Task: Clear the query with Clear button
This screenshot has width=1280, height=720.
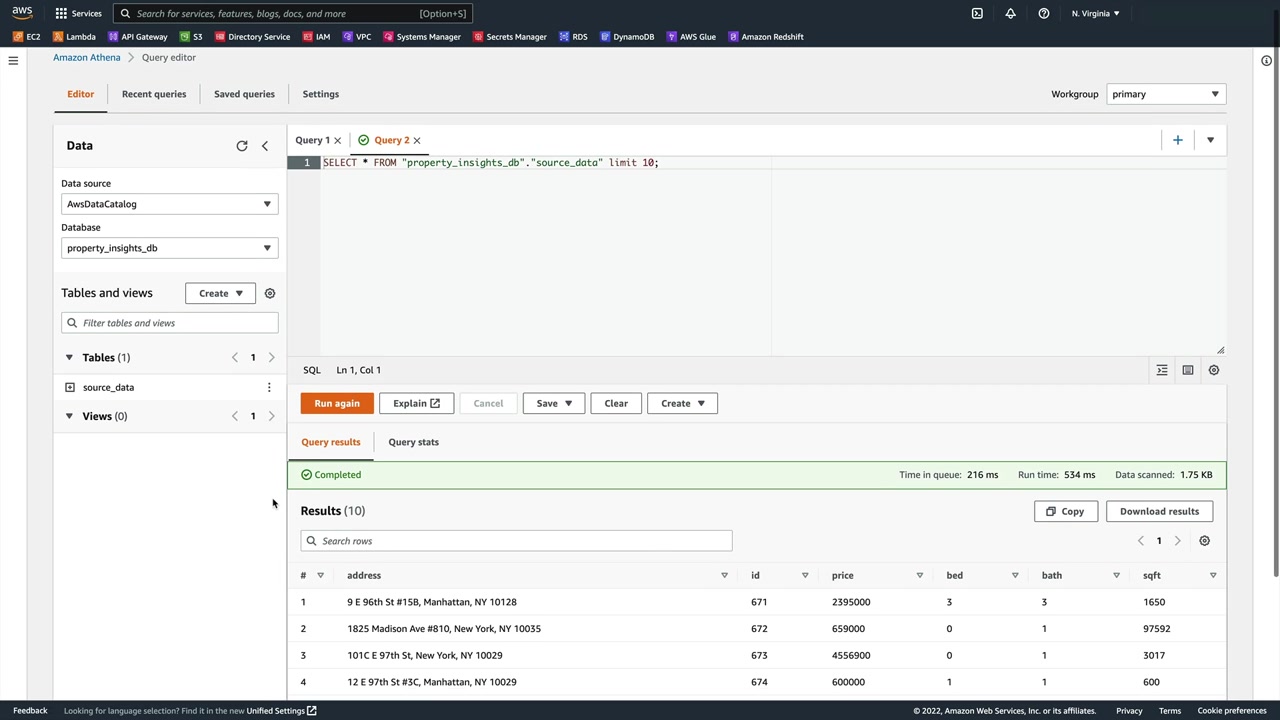Action: coord(616,403)
